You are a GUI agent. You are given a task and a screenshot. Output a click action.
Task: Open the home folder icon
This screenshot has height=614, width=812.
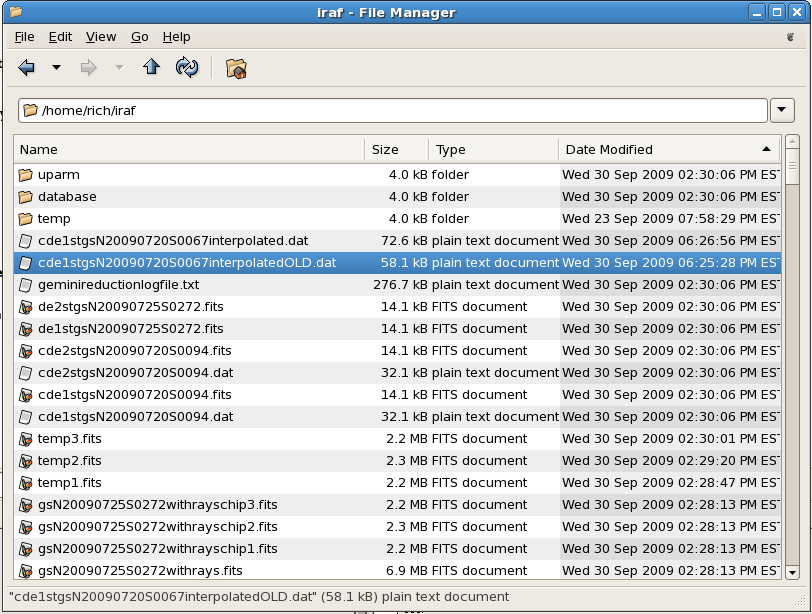pyautogui.click(x=236, y=68)
